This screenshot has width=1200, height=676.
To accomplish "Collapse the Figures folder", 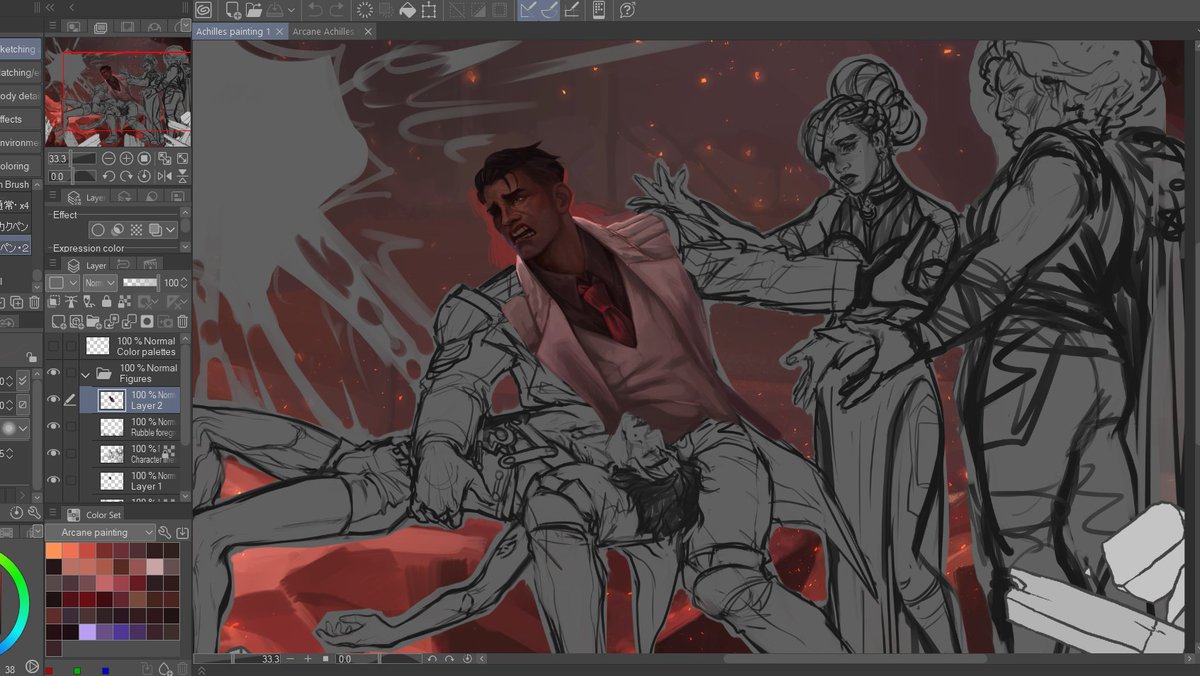I will coord(85,374).
